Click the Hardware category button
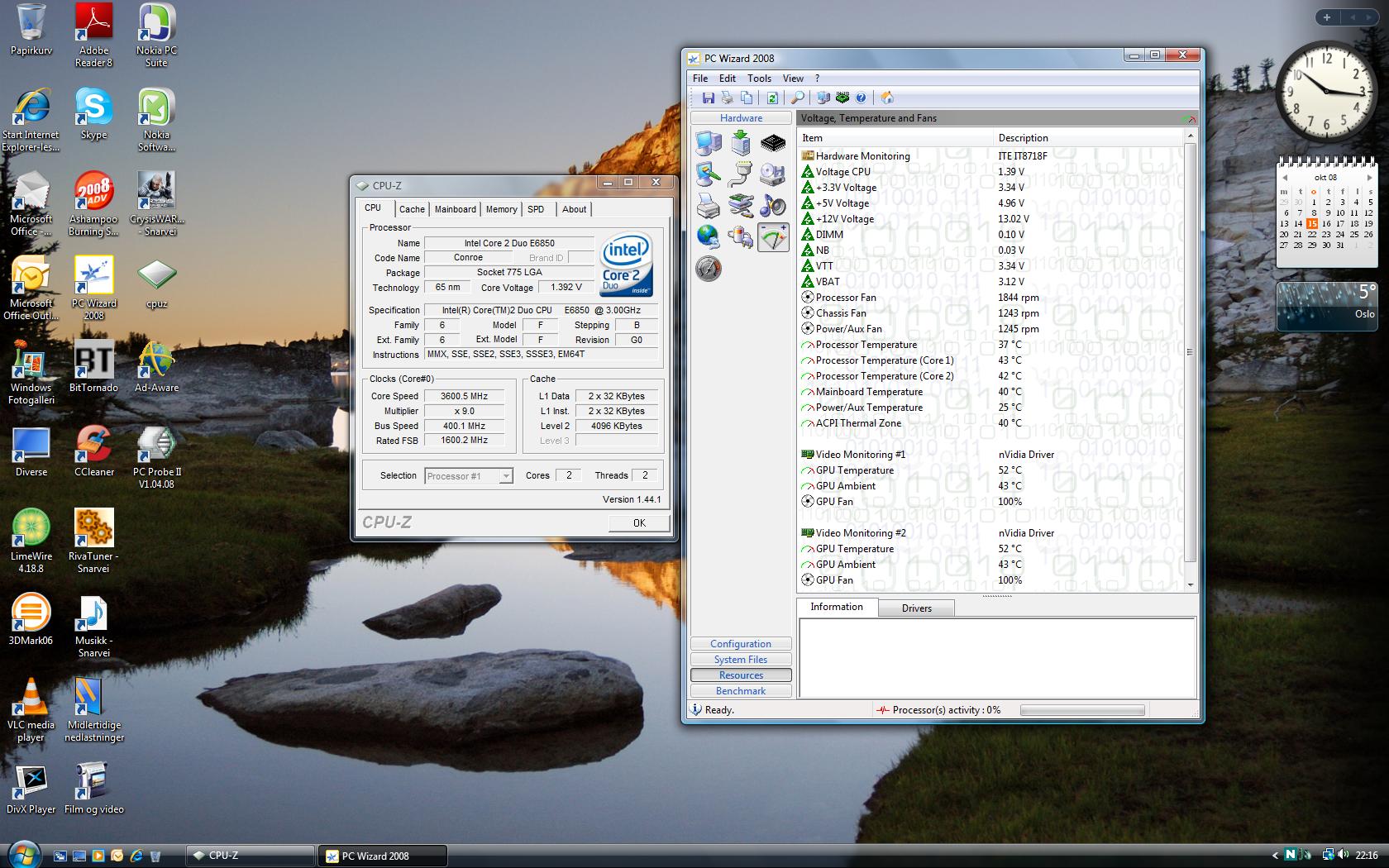 pos(741,118)
